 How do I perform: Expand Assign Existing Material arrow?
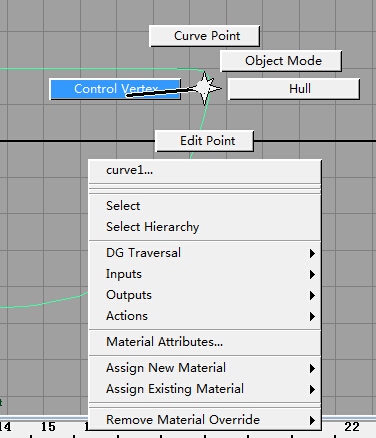[312, 389]
